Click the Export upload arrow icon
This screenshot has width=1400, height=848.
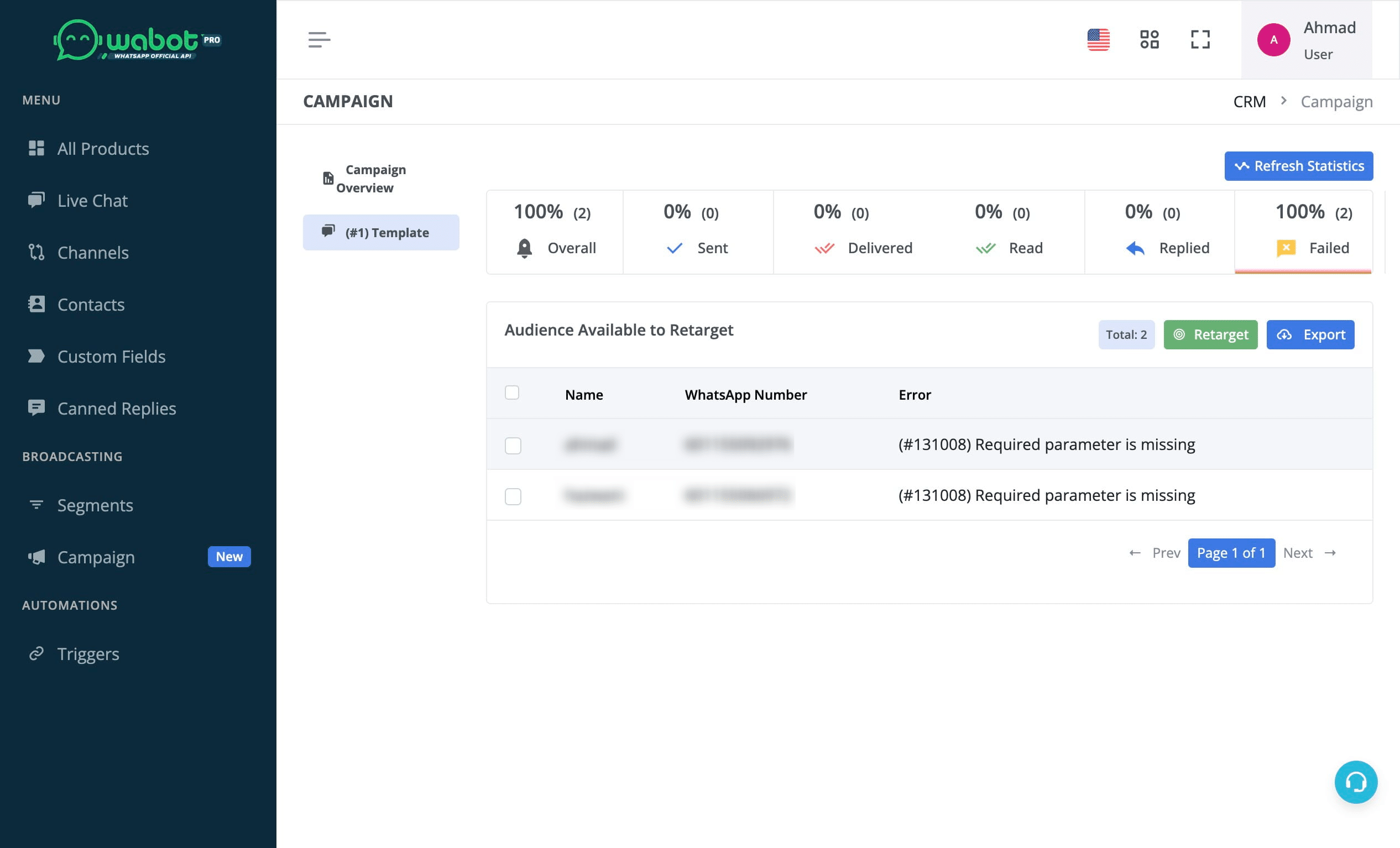1287,334
